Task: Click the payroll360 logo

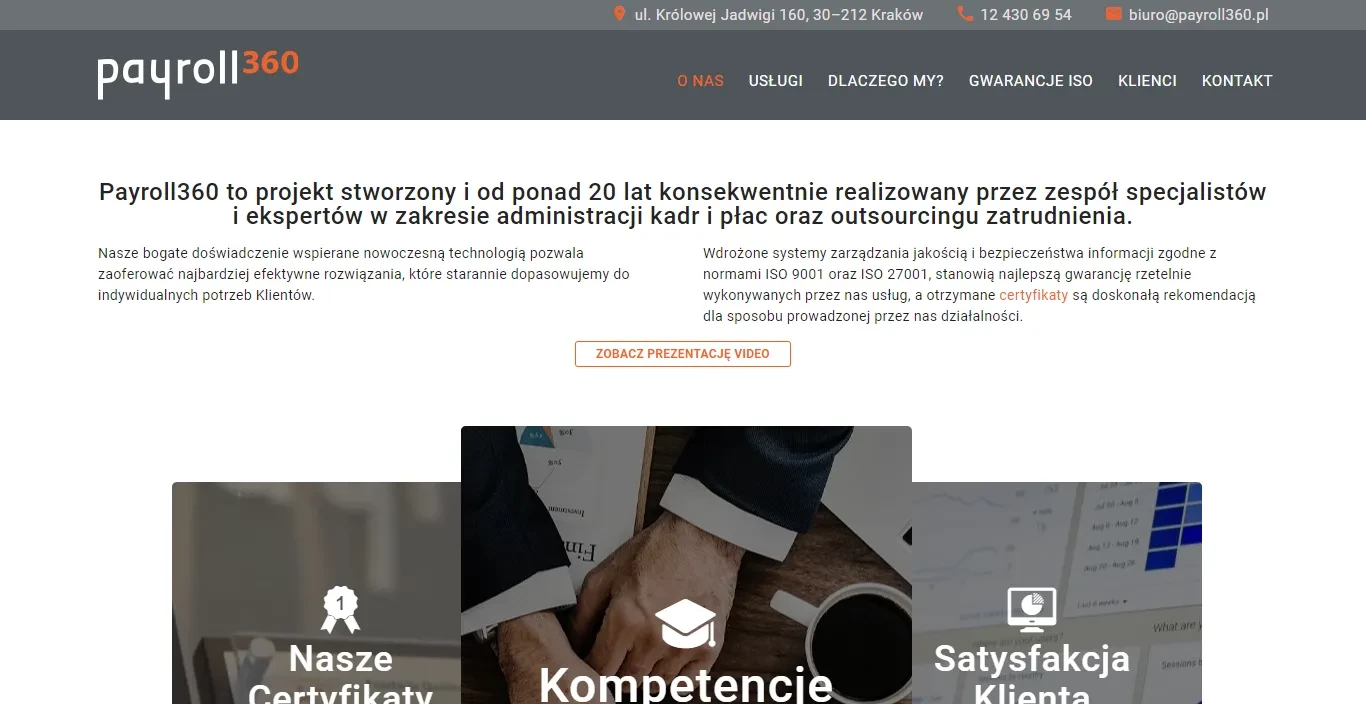Action: pyautogui.click(x=198, y=74)
